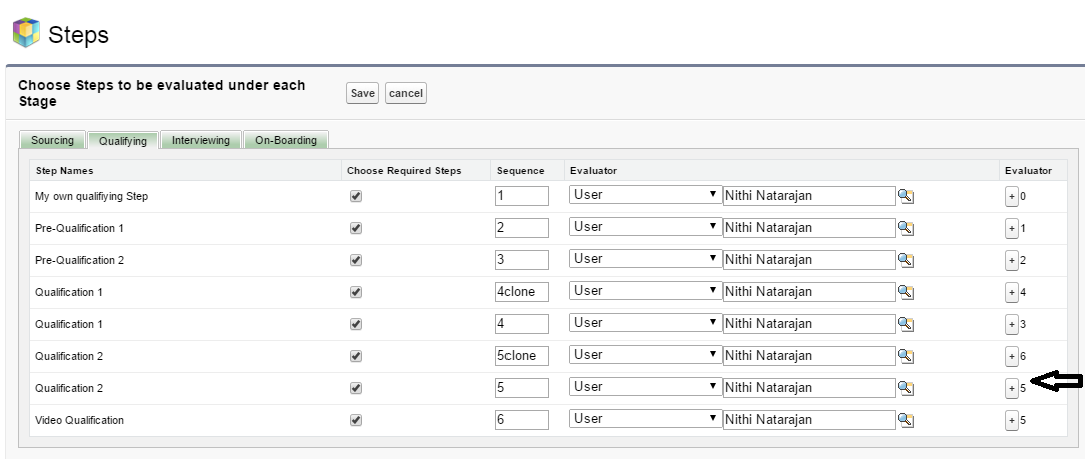Open evaluator lookup for Video Qualification
Screen dimensions: 1085x459
coord(905,421)
